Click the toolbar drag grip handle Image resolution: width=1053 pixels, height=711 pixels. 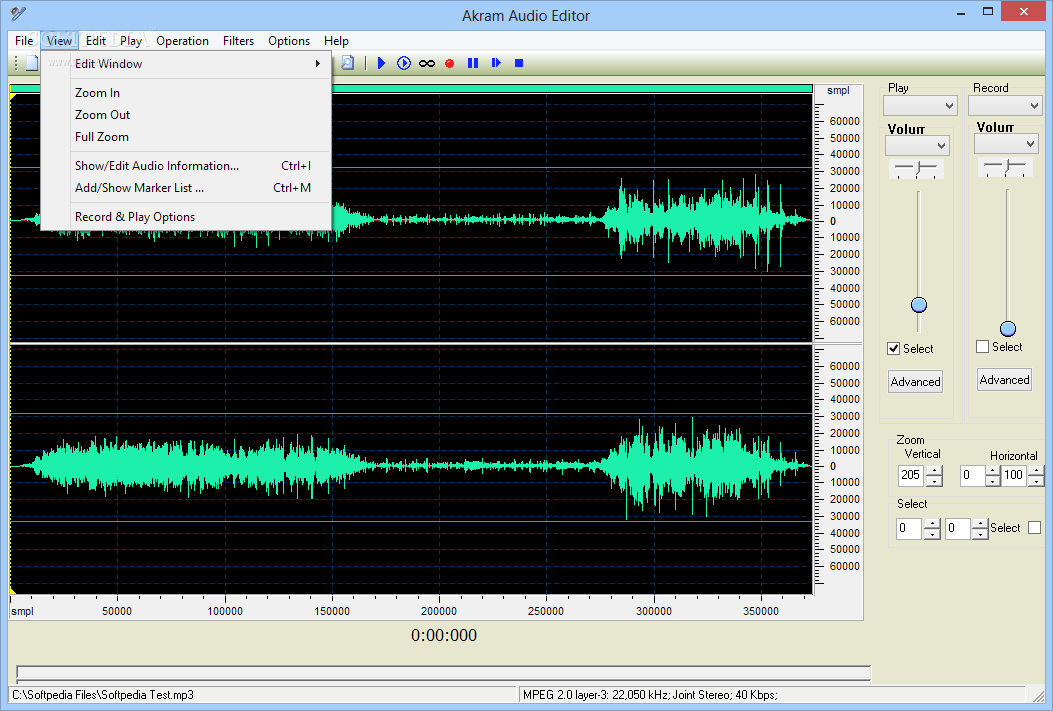(x=16, y=63)
